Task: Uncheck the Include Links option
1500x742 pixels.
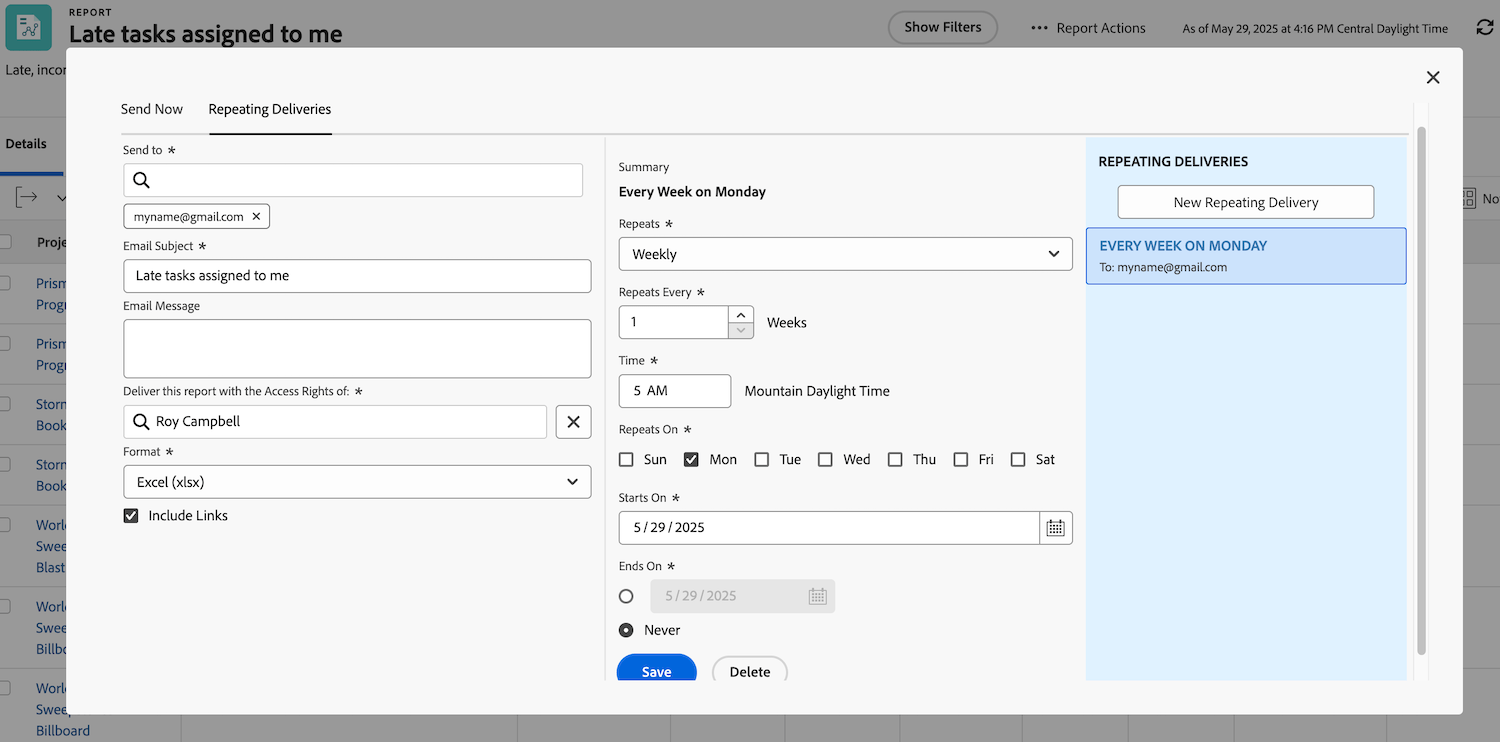Action: (x=130, y=515)
